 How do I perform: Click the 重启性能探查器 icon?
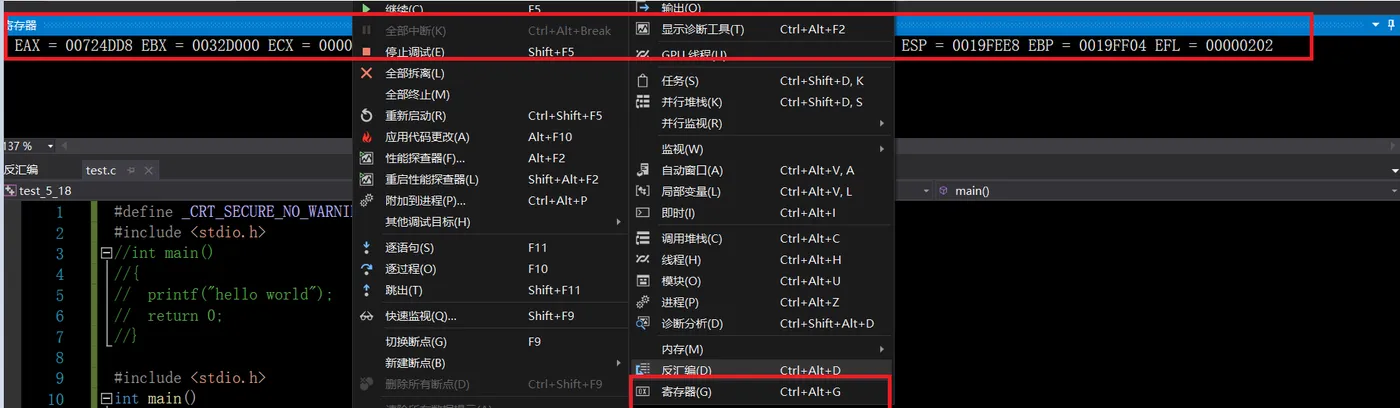click(366, 180)
